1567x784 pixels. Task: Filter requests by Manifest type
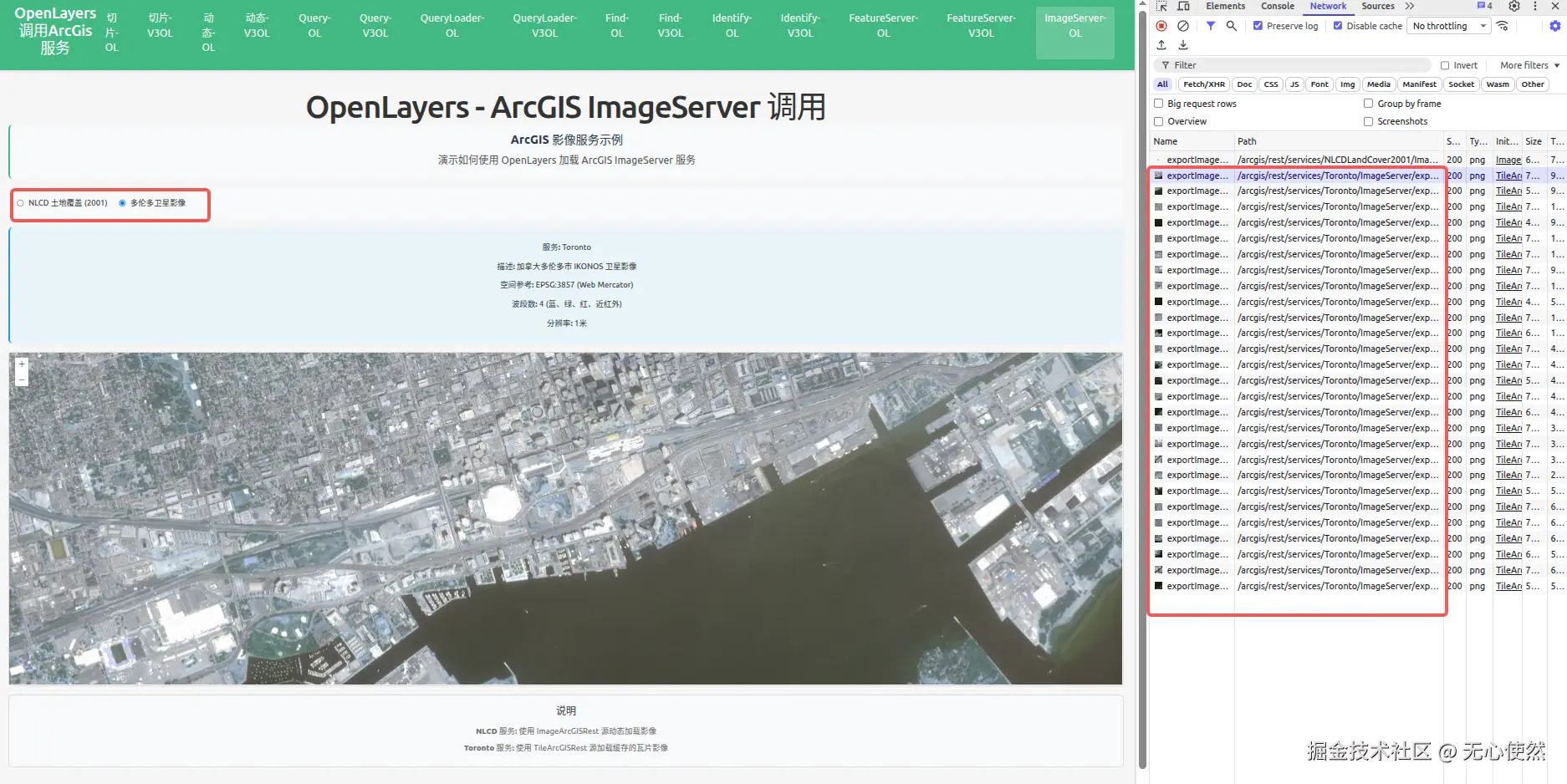pos(1419,84)
